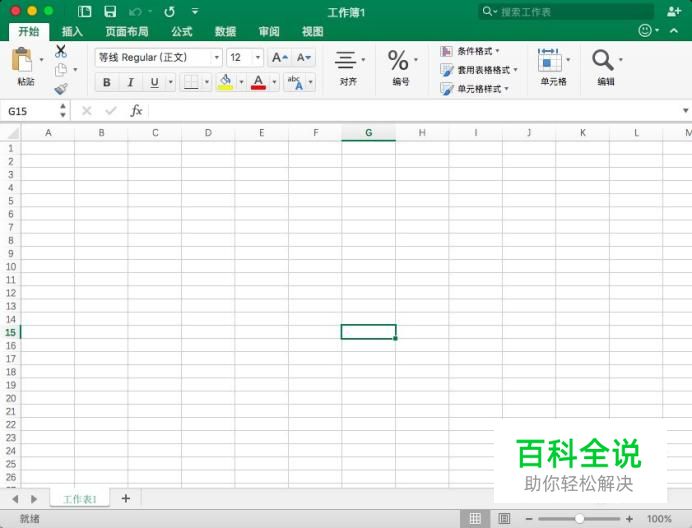Toggle Italic formatting
This screenshot has width=692, height=528.
[x=131, y=82]
